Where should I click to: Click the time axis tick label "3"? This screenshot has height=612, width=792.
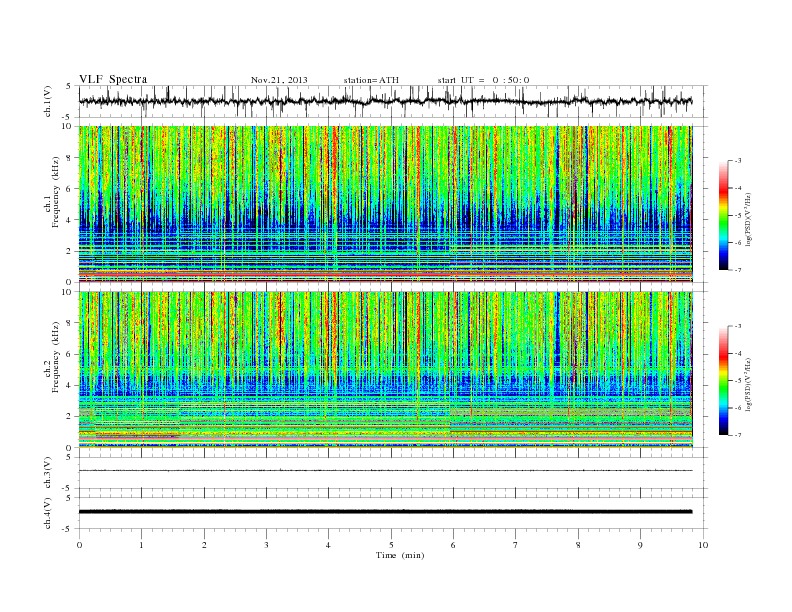coord(266,545)
